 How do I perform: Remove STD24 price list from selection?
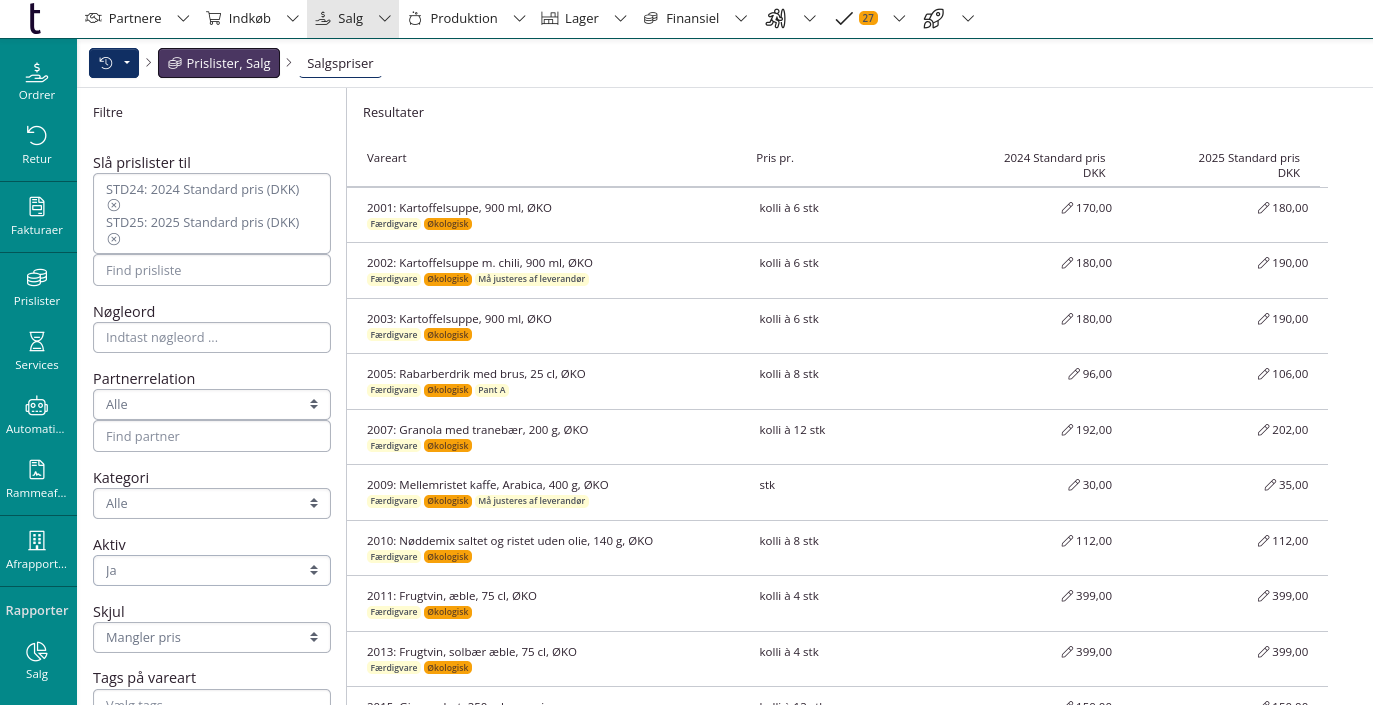(114, 205)
